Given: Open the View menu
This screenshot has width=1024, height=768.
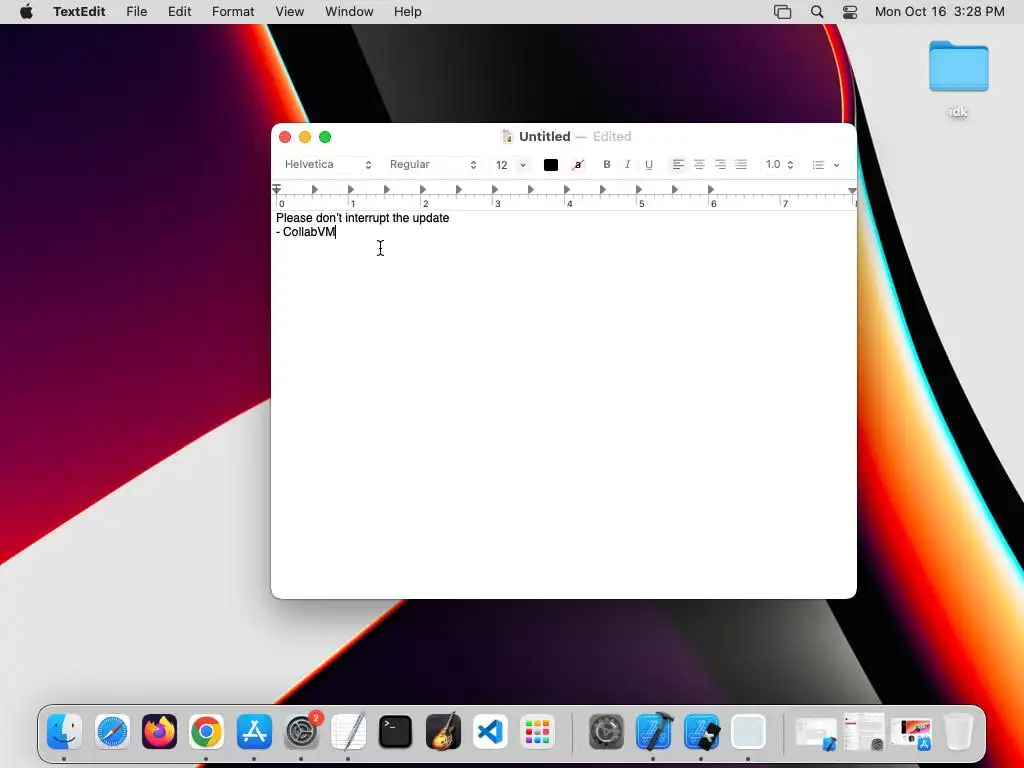Looking at the screenshot, I should point(289,12).
